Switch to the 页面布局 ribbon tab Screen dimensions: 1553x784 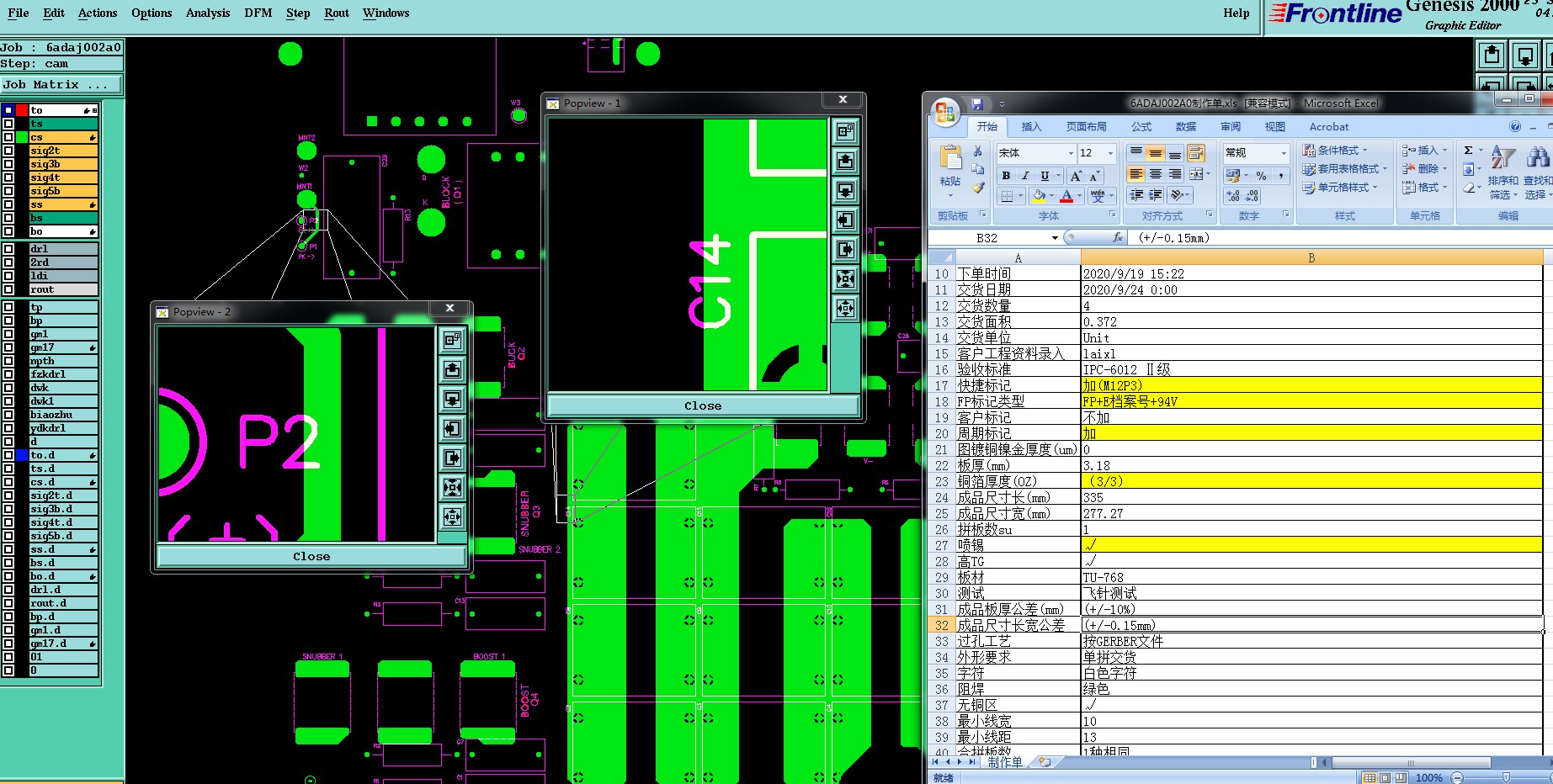[x=1086, y=127]
